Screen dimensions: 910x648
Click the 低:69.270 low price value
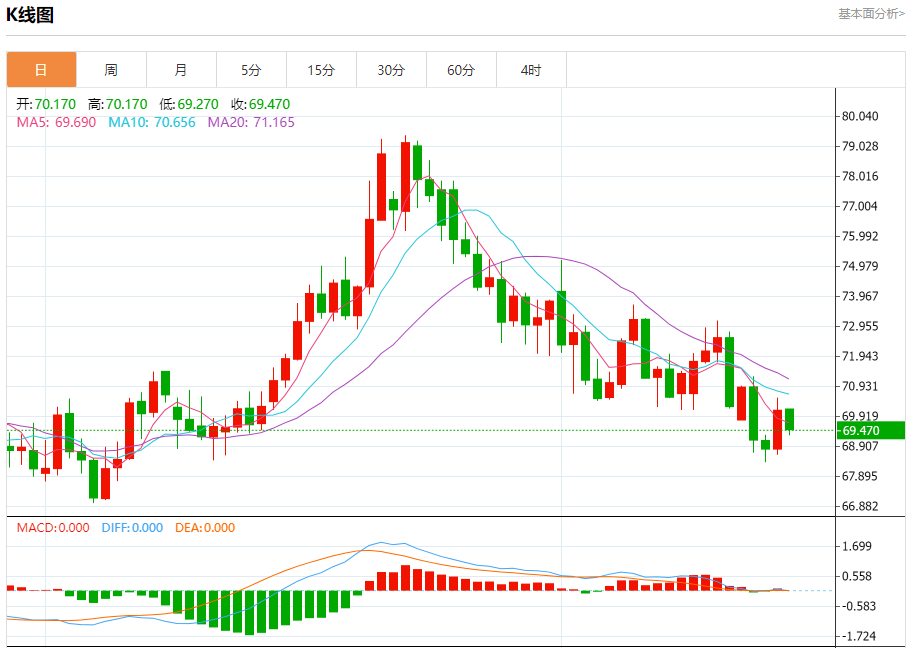[189, 104]
